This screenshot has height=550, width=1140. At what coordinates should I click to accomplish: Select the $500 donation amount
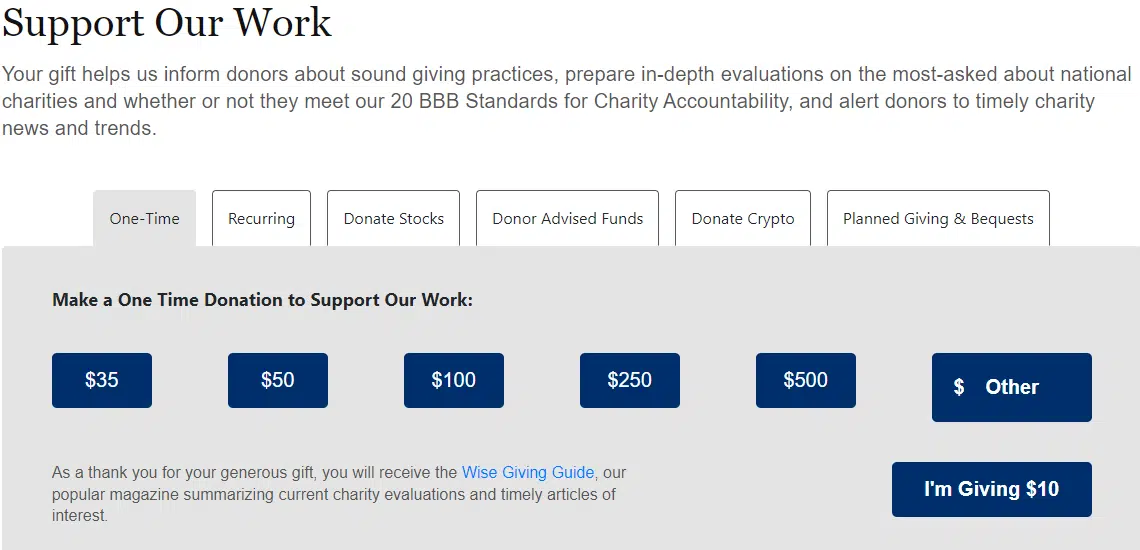click(x=806, y=380)
